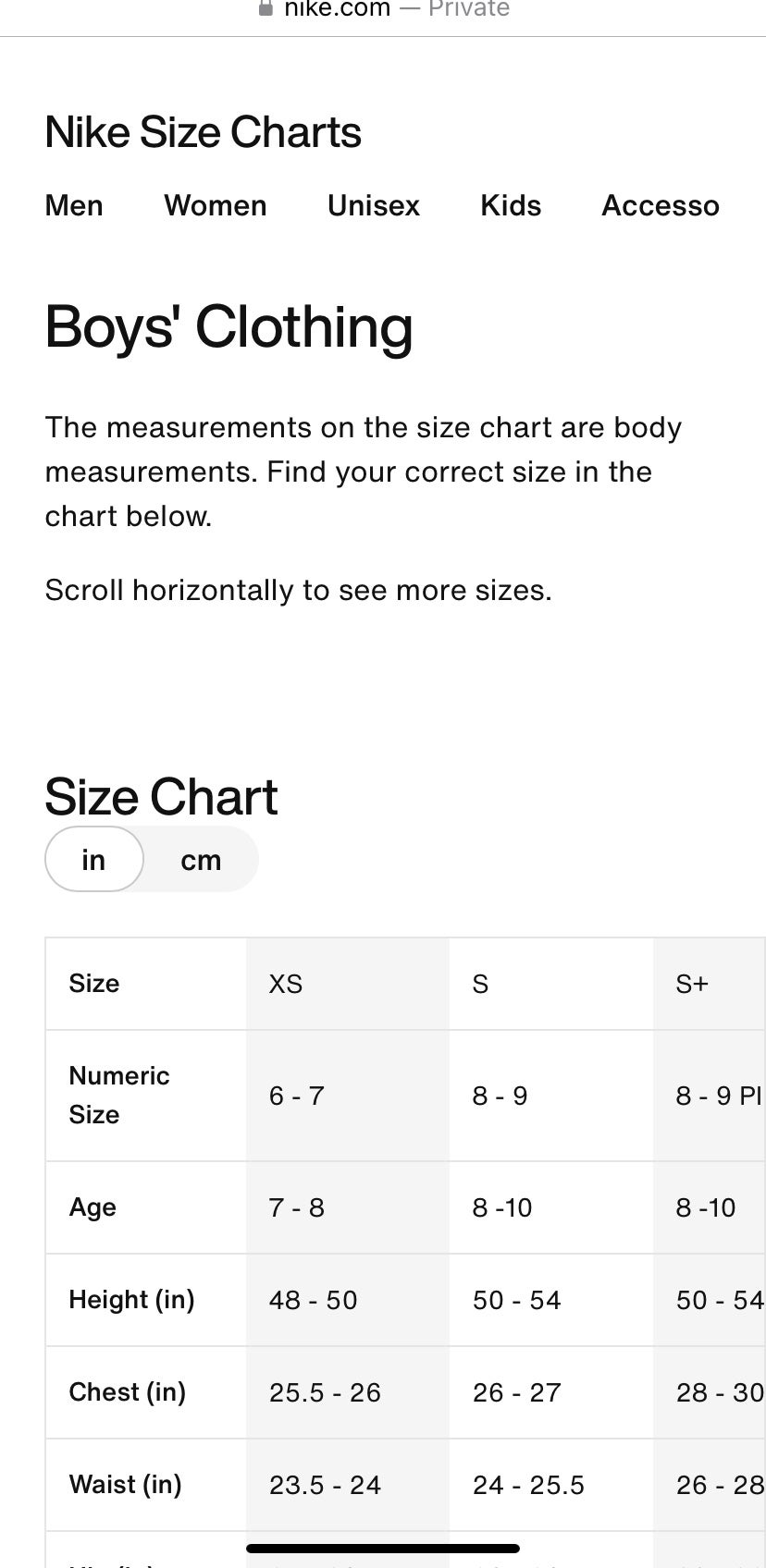Screen dimensions: 766x1568
Task: Tap the home indicator bar at bottom
Action: pyautogui.click(x=383, y=1549)
